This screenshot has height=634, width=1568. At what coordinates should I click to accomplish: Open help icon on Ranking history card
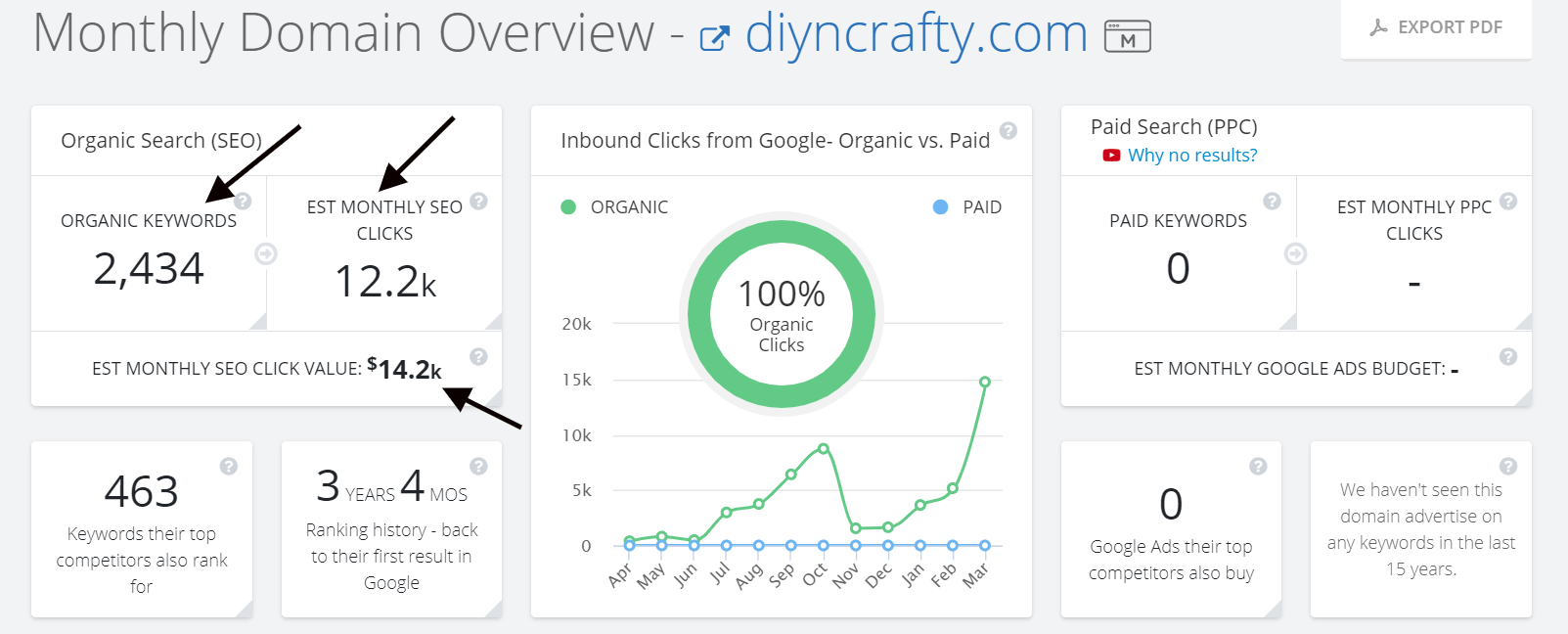click(478, 466)
